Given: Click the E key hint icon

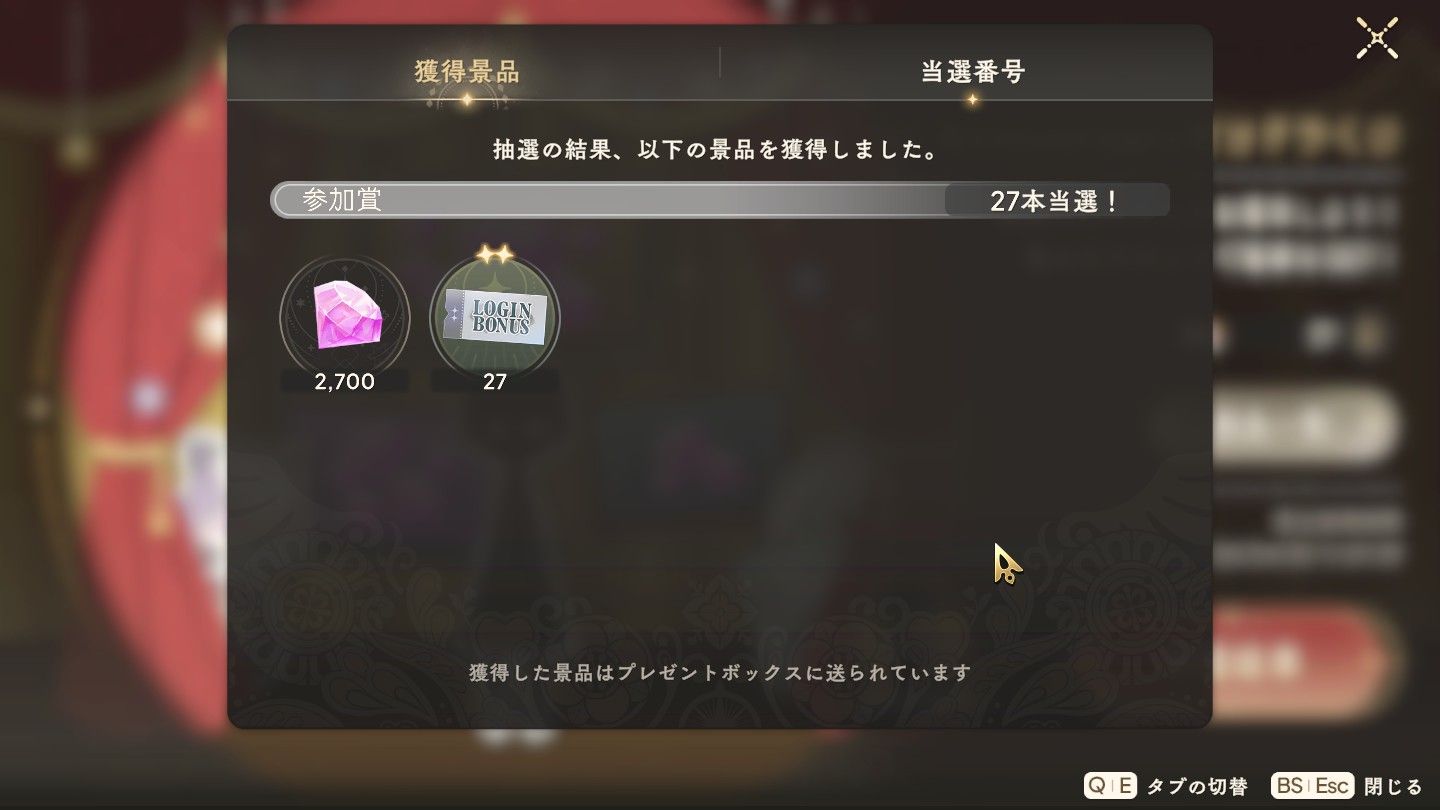Looking at the screenshot, I should tap(1124, 785).
